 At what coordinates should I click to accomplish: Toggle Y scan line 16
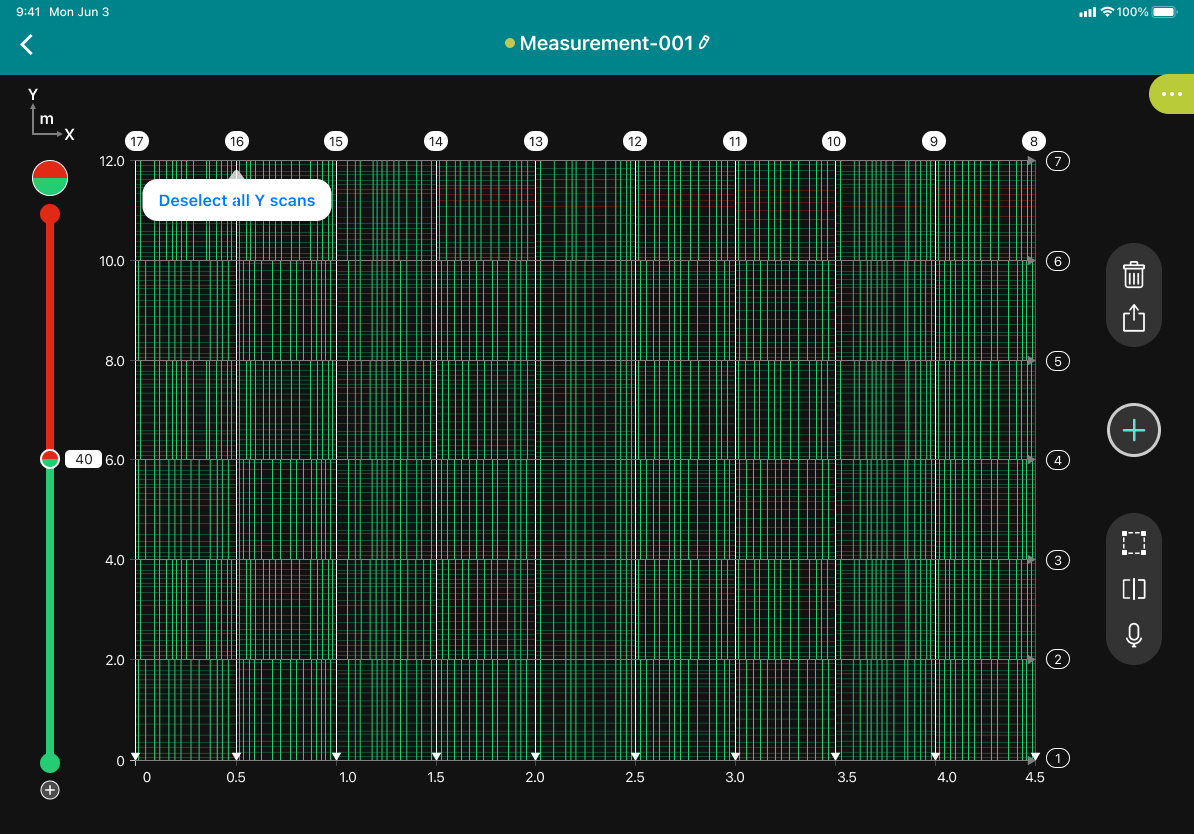click(x=237, y=141)
